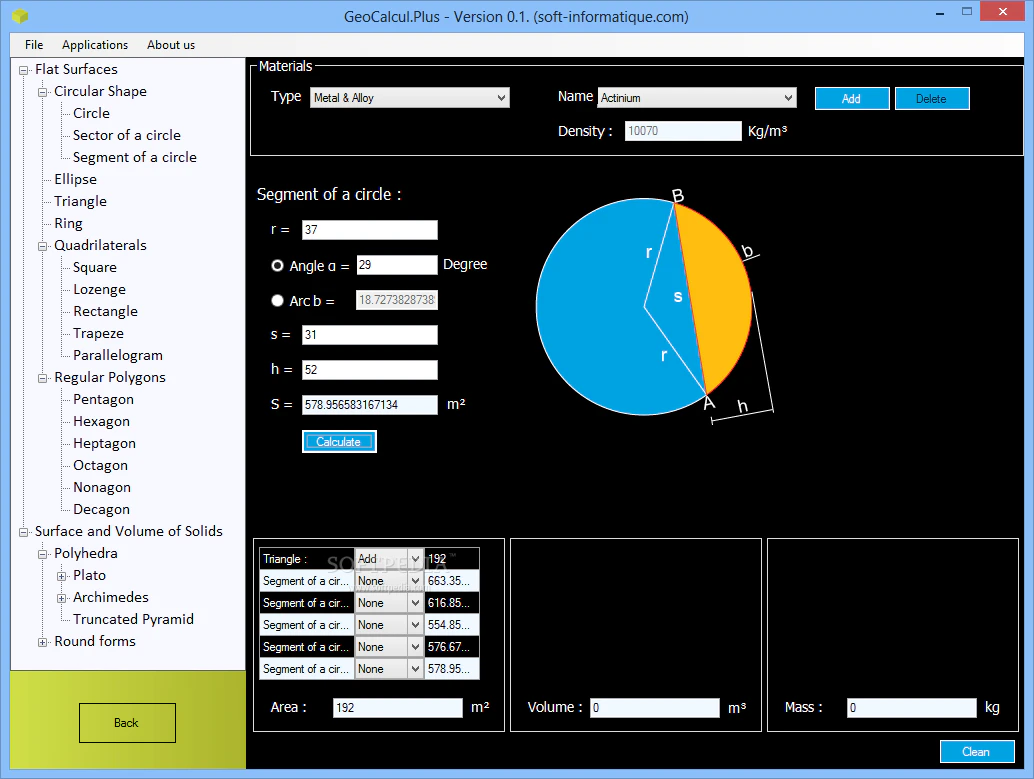This screenshot has width=1034, height=779.
Task: Click the Calculate button
Action: pyautogui.click(x=339, y=442)
